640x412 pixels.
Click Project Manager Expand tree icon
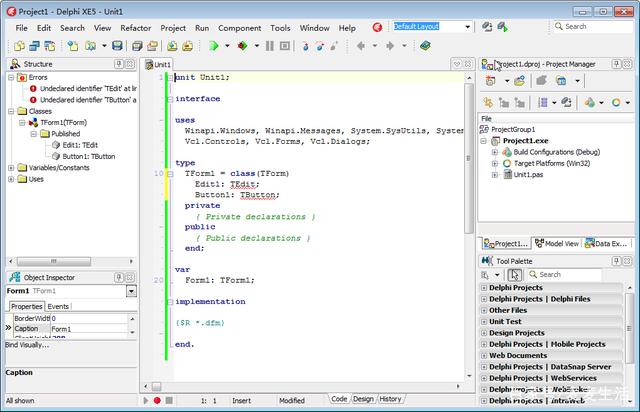click(504, 102)
